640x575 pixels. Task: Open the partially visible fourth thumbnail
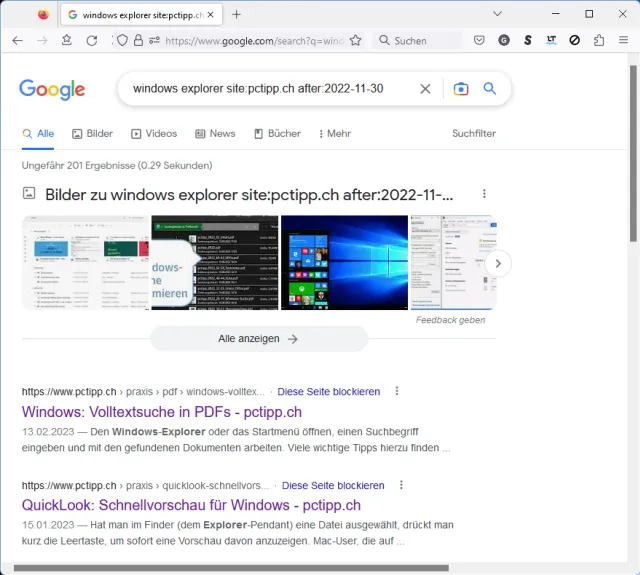click(x=453, y=262)
